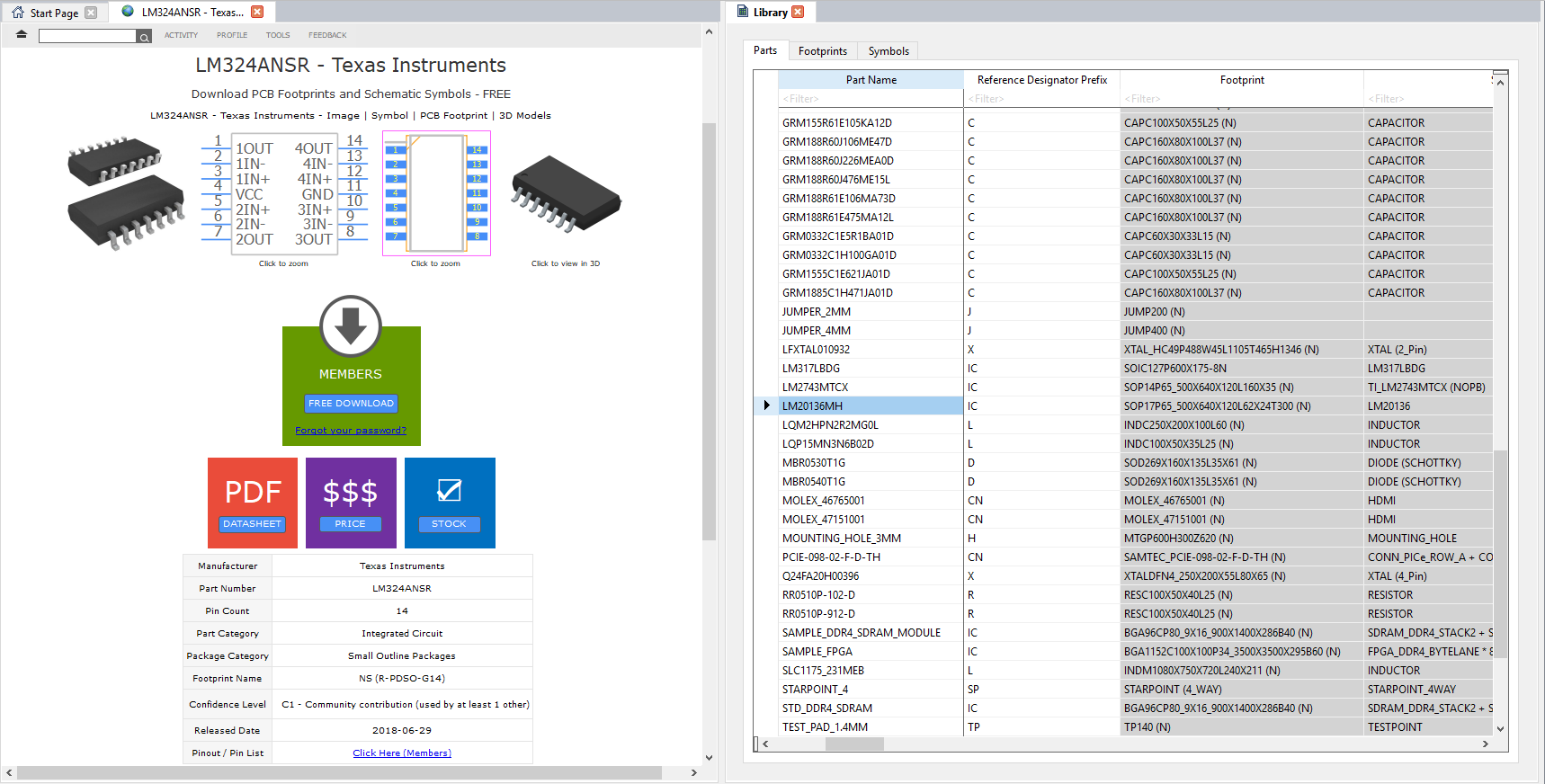Close the Library panel tab

point(798,12)
